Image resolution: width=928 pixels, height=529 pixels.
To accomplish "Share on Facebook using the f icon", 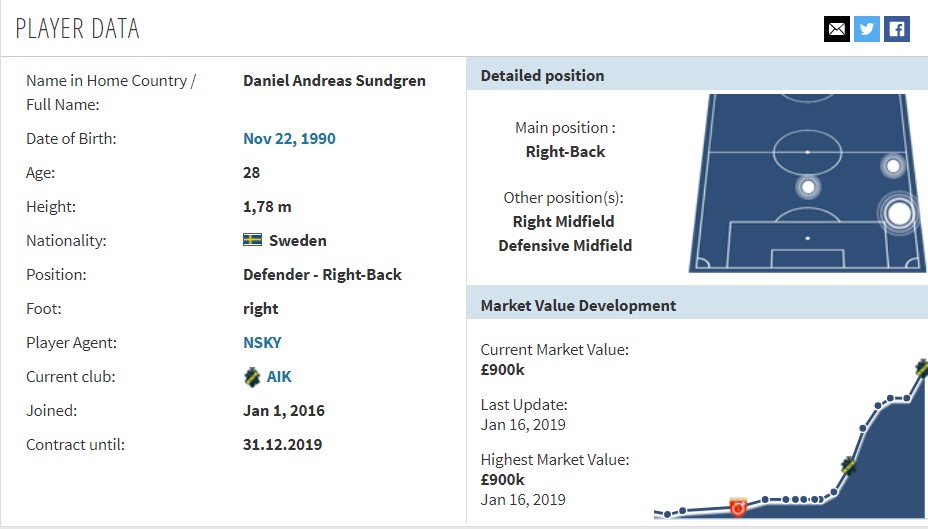I will 897,29.
